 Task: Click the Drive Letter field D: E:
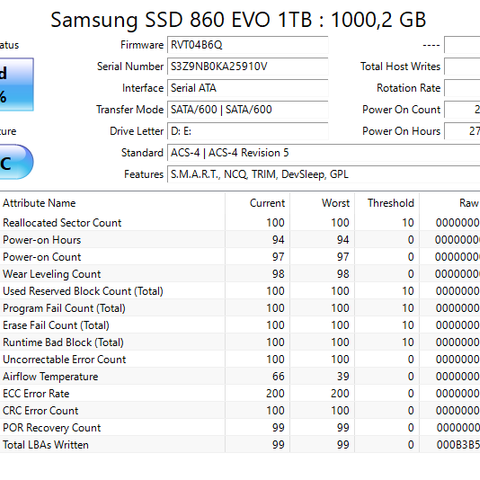coord(247,131)
